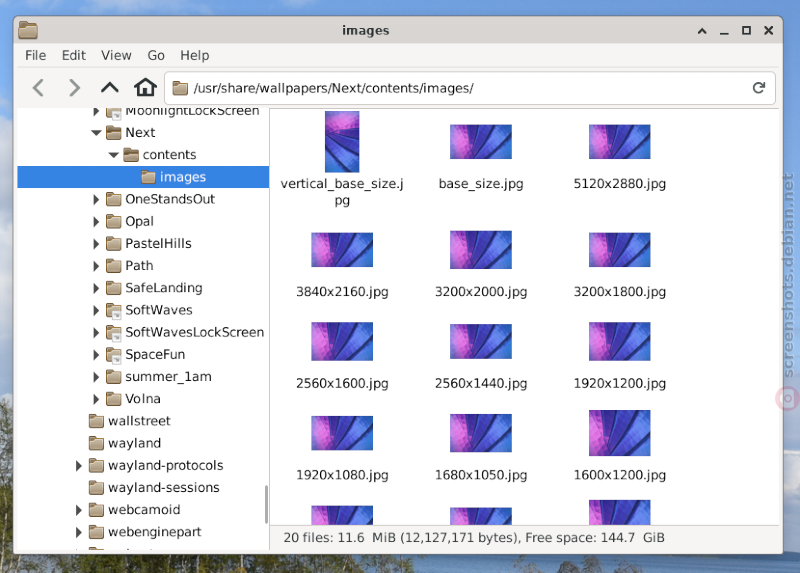The height and width of the screenshot is (573, 800).
Task: Select the 2560x1440.jpg thumbnail
Action: click(x=481, y=341)
